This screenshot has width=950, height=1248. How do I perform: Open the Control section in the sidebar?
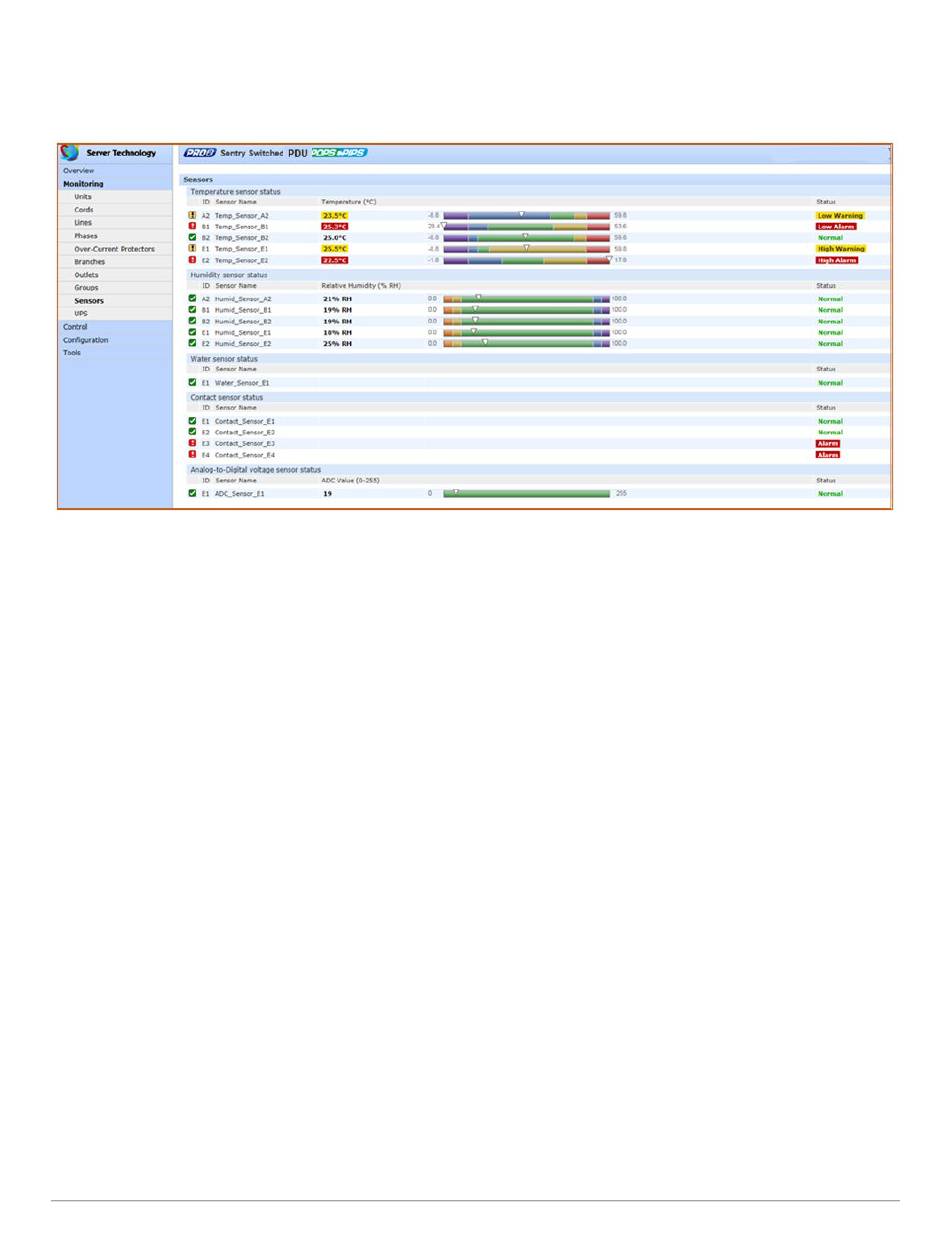pos(75,327)
